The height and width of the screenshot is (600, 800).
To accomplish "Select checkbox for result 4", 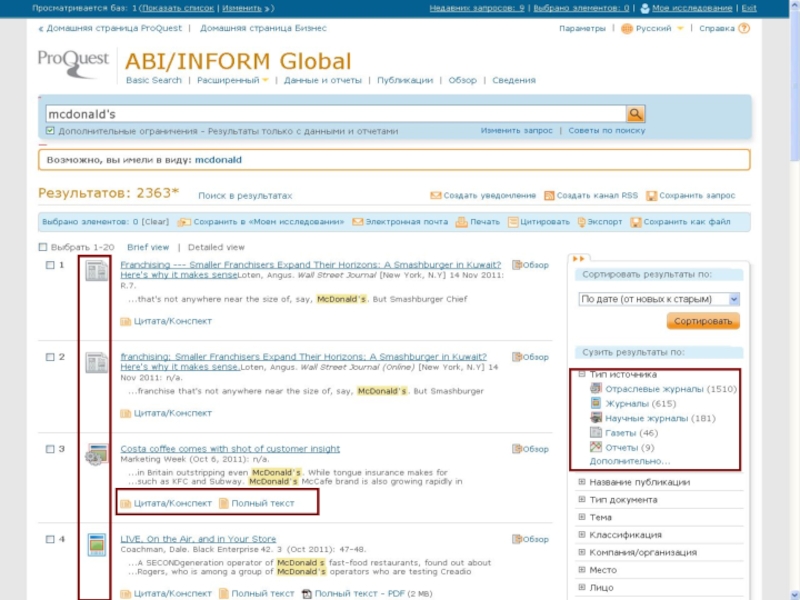I will pyautogui.click(x=50, y=539).
